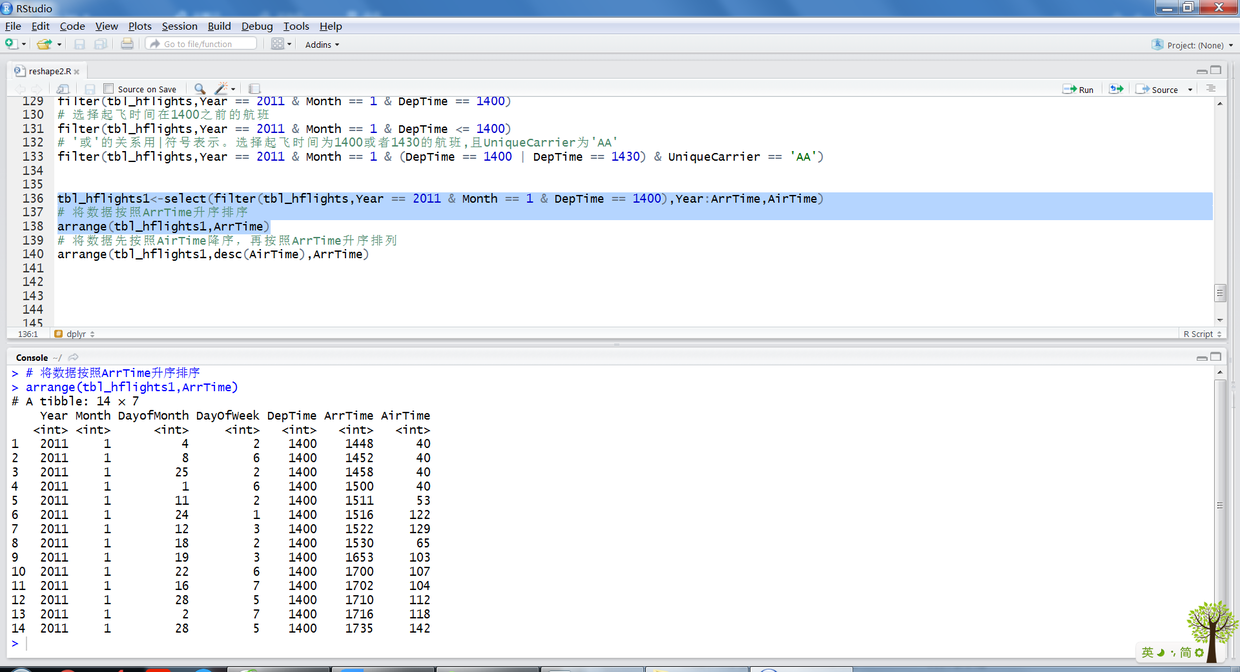Click code line 140 arrange desc(AirTime)
Image resolution: width=1240 pixels, height=672 pixels.
[x=212, y=254]
